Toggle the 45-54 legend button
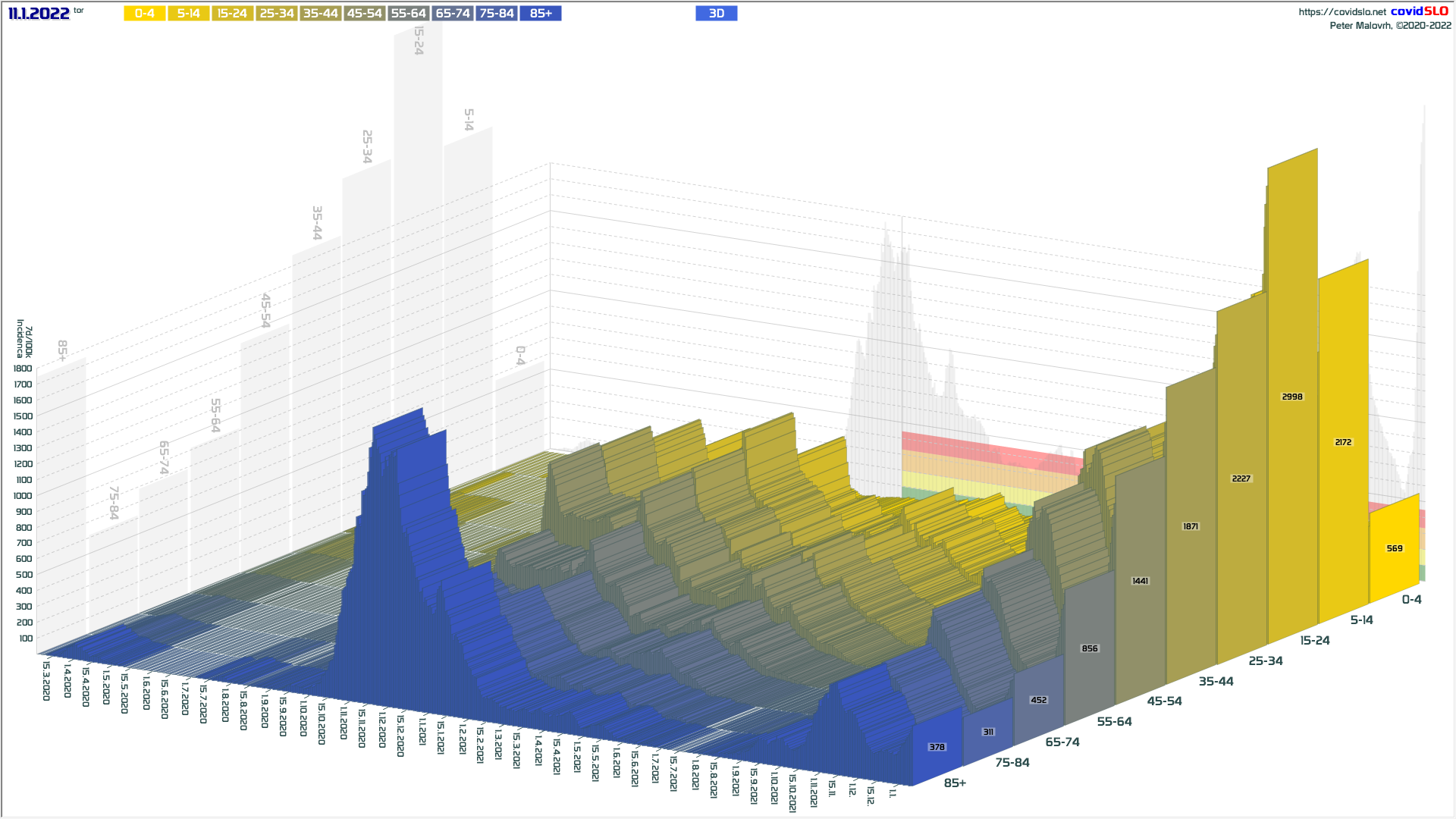Viewport: 1456px width, 819px height. coord(365,14)
